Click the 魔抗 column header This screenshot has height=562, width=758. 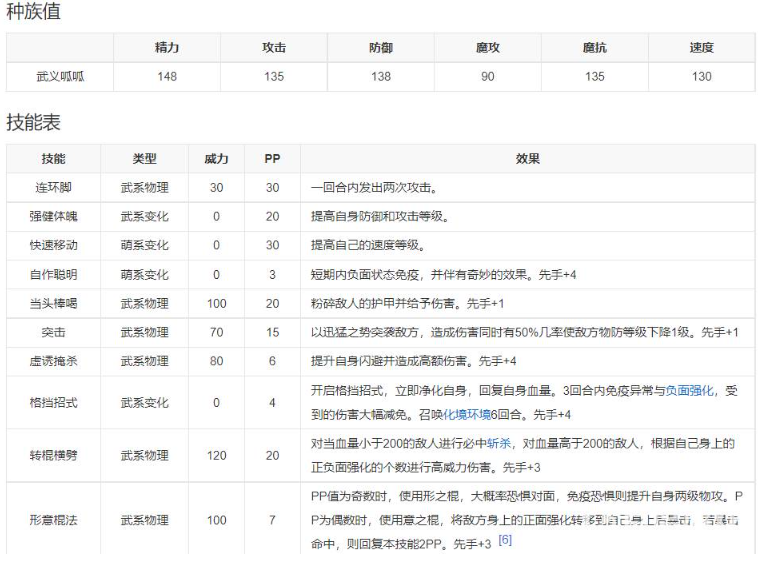click(595, 47)
